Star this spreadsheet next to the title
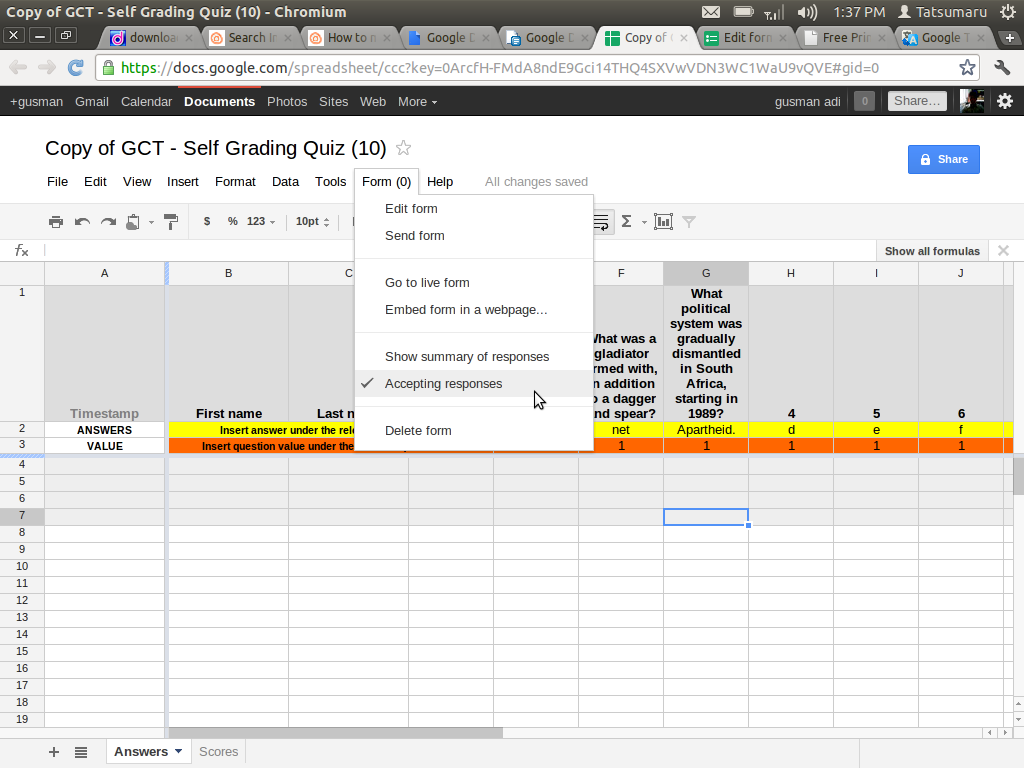 [x=404, y=148]
